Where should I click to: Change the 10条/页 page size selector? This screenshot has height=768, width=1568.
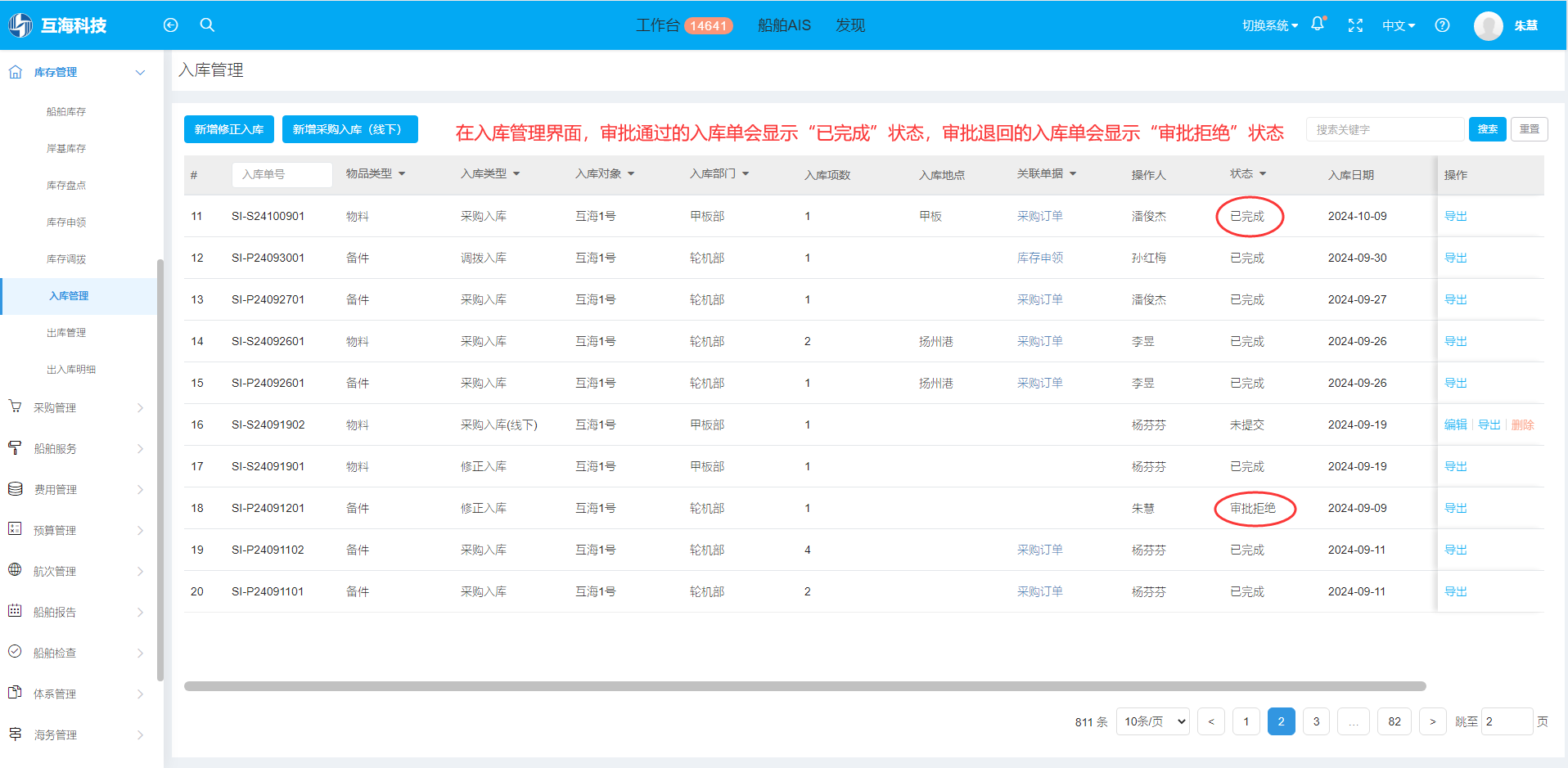point(1153,721)
